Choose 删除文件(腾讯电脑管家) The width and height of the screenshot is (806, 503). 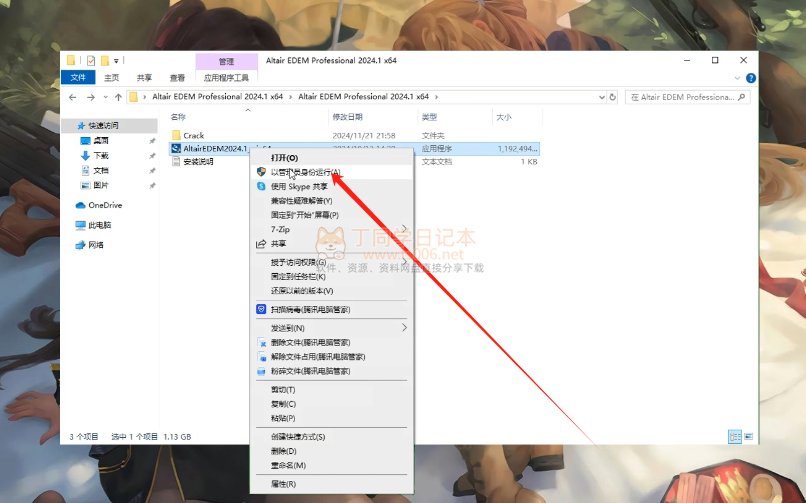[x=332, y=342]
